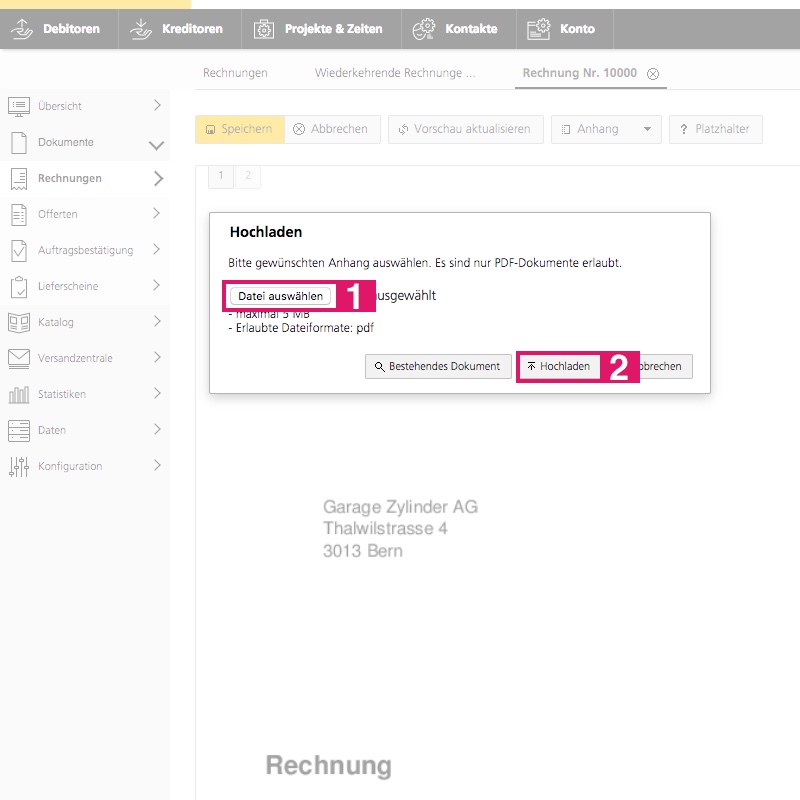Click the Versandzentrale envelope icon
Image resolution: width=800 pixels, height=800 pixels.
18,358
